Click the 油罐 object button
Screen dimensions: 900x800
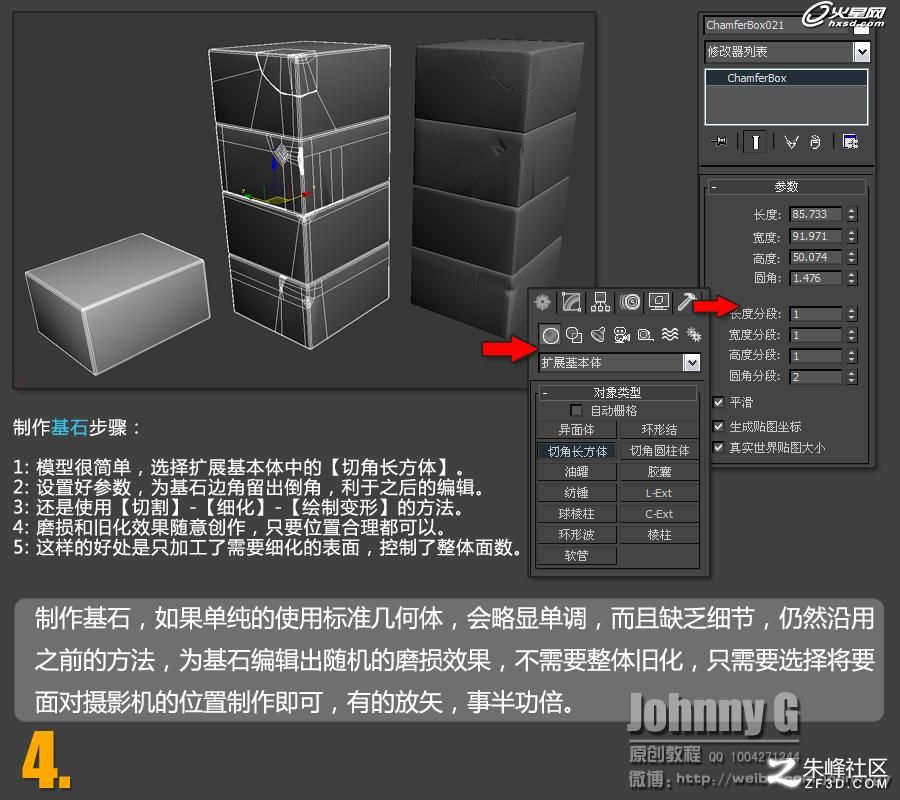click(x=576, y=472)
